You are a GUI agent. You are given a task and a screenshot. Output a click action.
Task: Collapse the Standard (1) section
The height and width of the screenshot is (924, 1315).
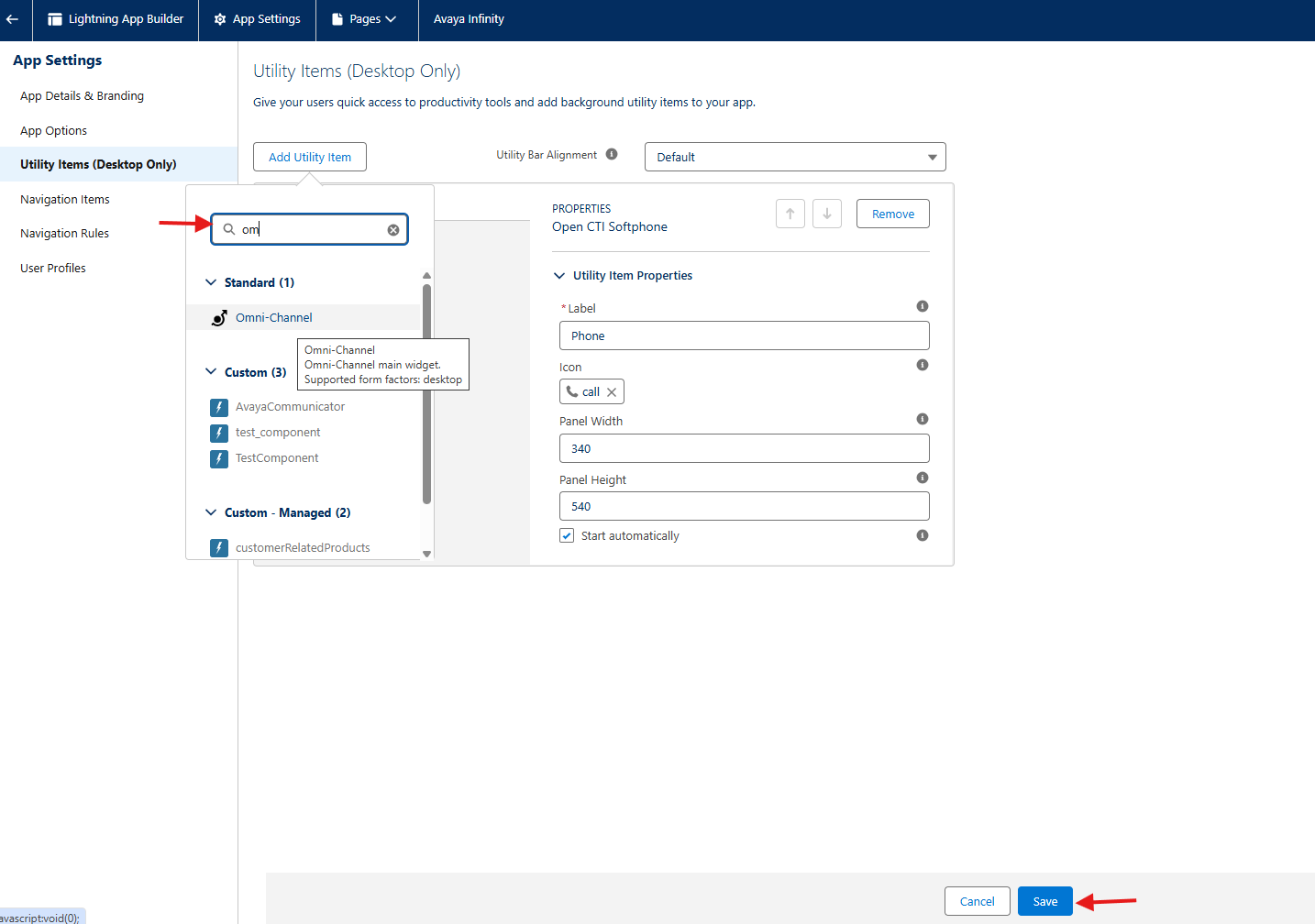211,282
